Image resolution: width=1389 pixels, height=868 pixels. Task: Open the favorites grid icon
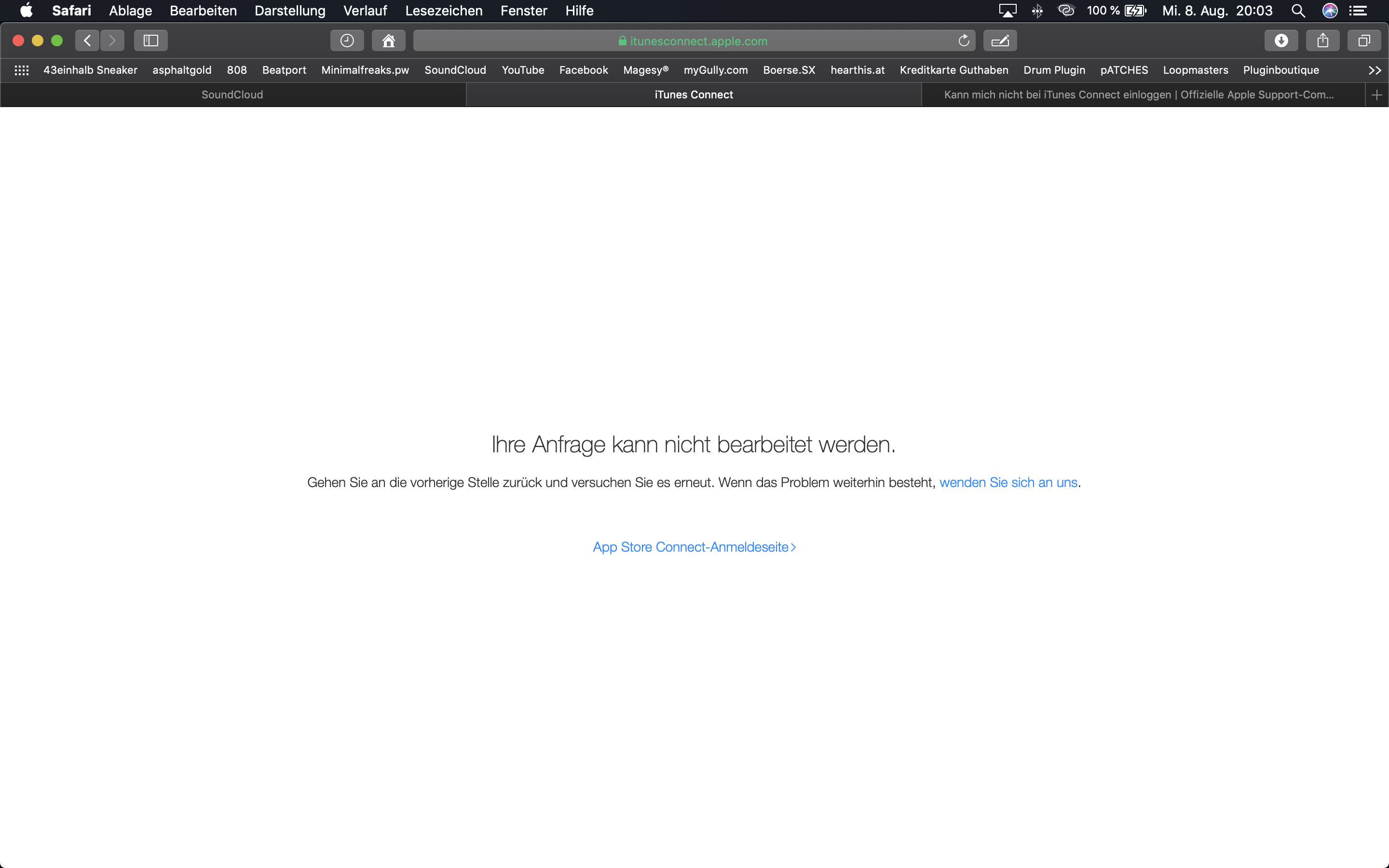[21, 70]
